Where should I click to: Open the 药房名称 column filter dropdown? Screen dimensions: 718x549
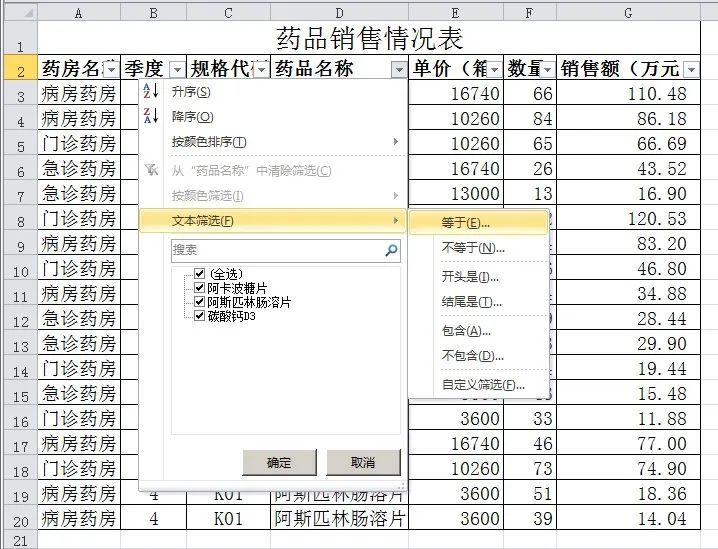pyautogui.click(x=111, y=70)
